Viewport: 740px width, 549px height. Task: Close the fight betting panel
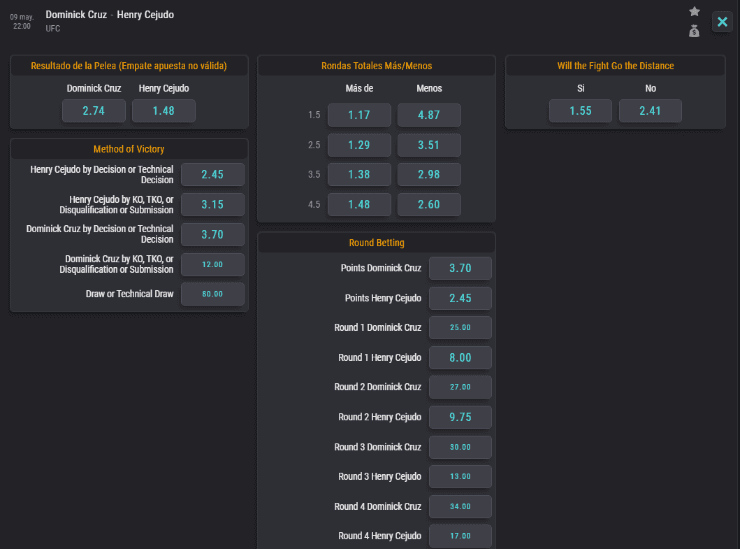pyautogui.click(x=722, y=22)
